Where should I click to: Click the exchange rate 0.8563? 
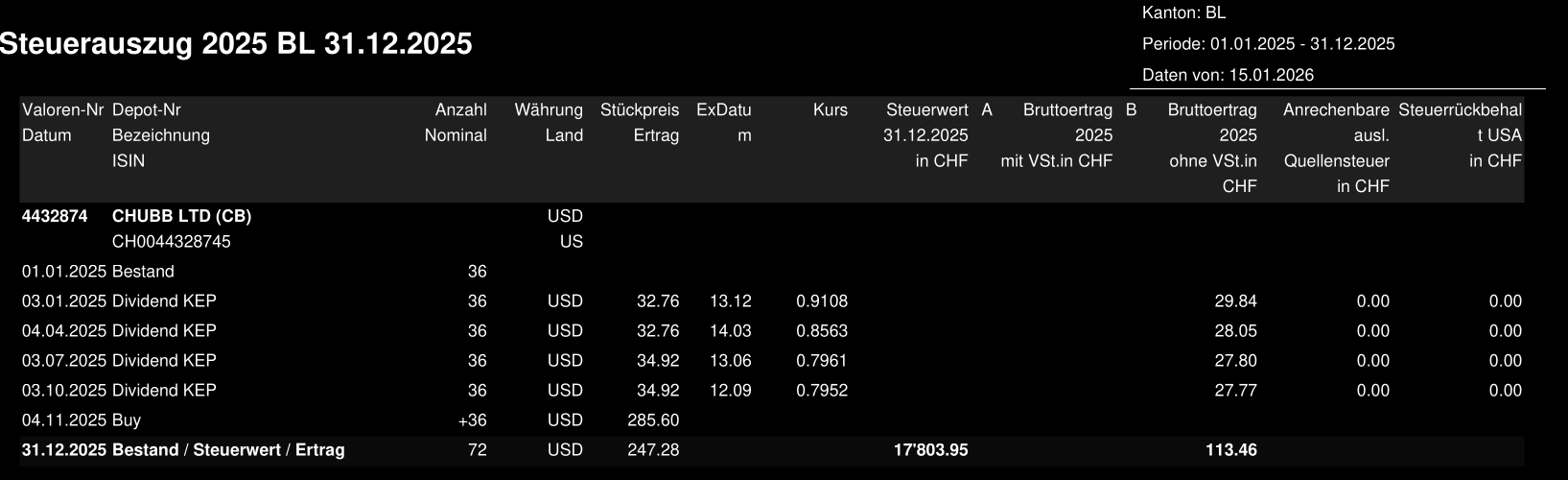(x=821, y=331)
